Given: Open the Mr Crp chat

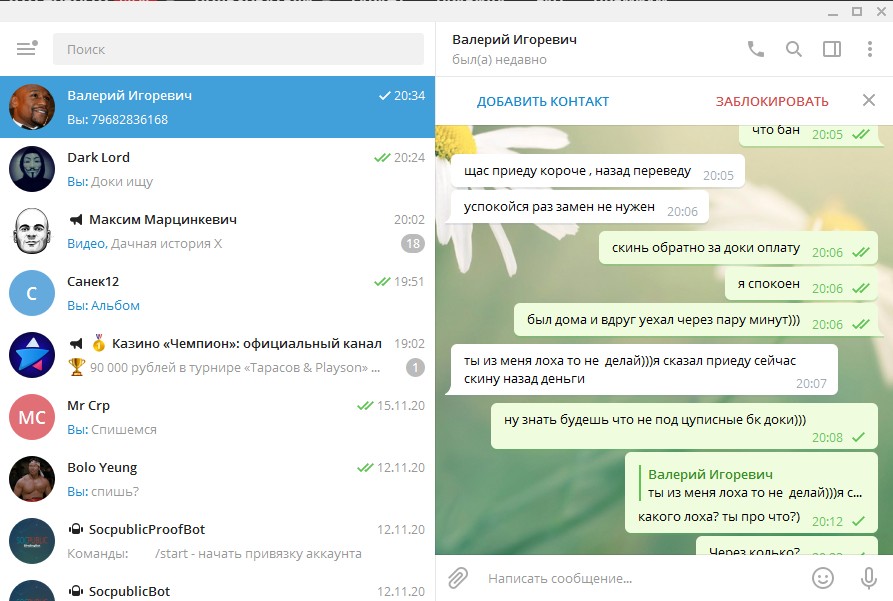Looking at the screenshot, I should click(218, 418).
